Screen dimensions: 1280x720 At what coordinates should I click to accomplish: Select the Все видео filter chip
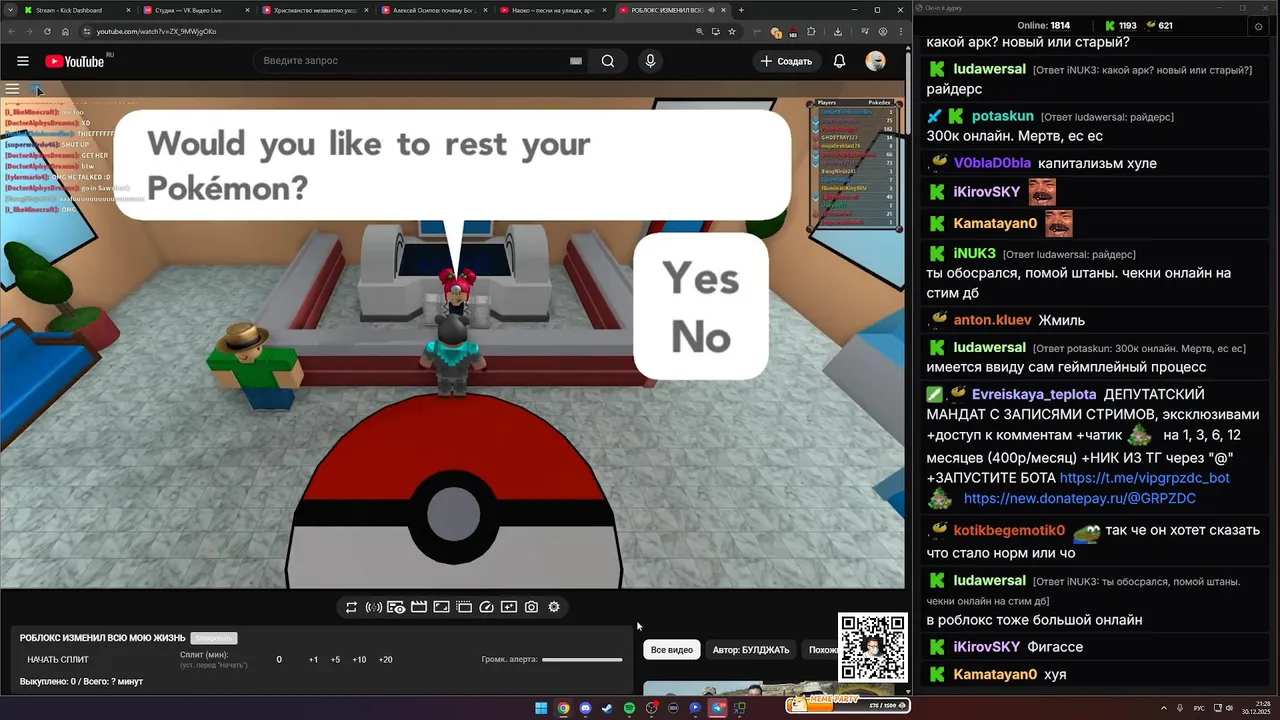pyautogui.click(x=672, y=650)
